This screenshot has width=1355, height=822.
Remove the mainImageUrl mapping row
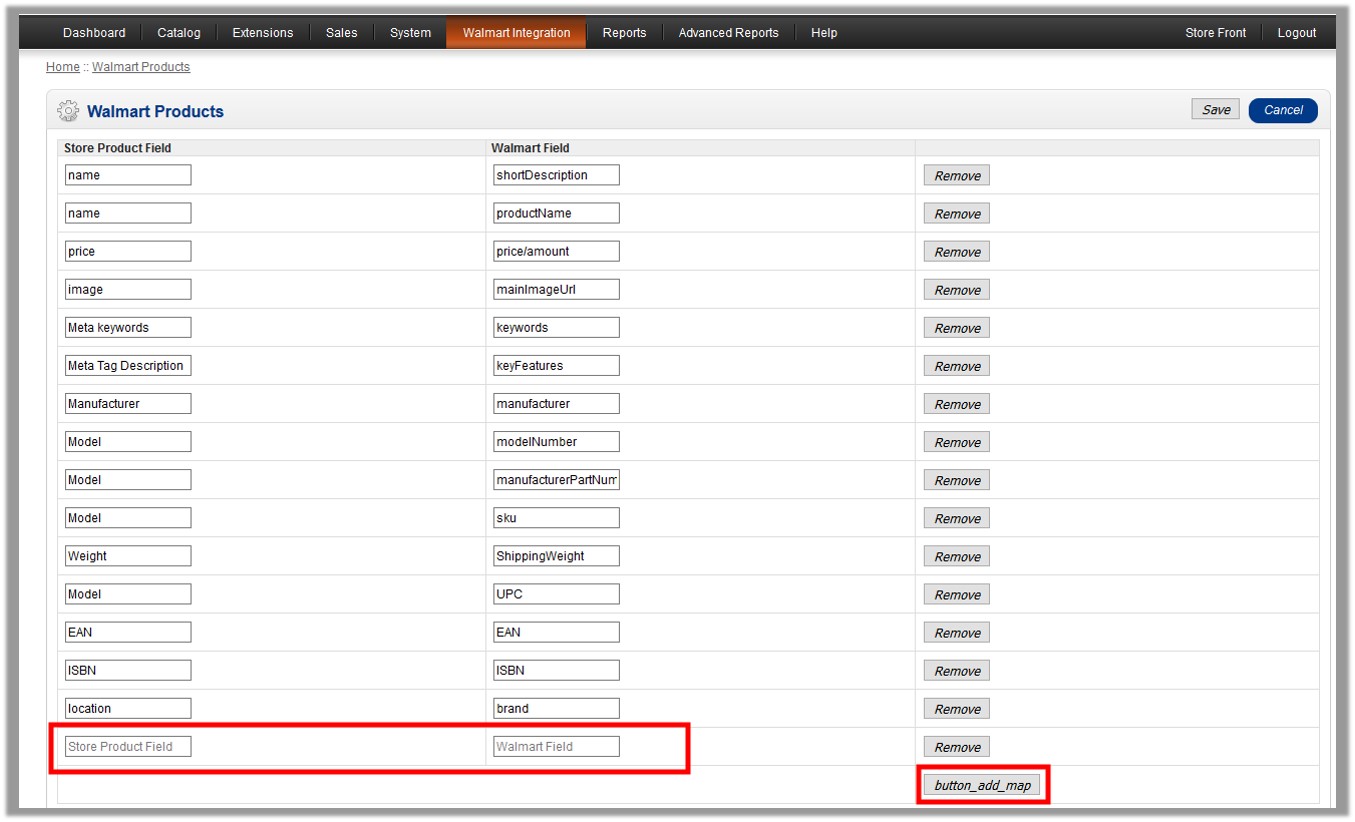[x=957, y=290]
